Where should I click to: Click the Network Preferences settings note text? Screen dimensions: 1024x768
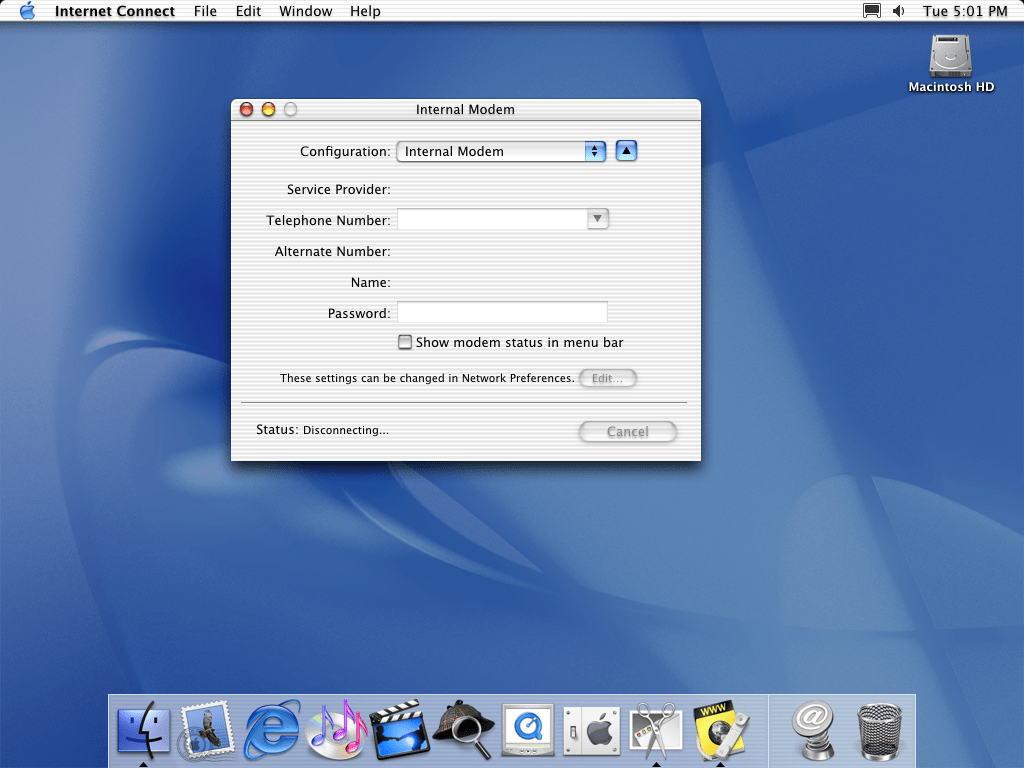tap(427, 378)
